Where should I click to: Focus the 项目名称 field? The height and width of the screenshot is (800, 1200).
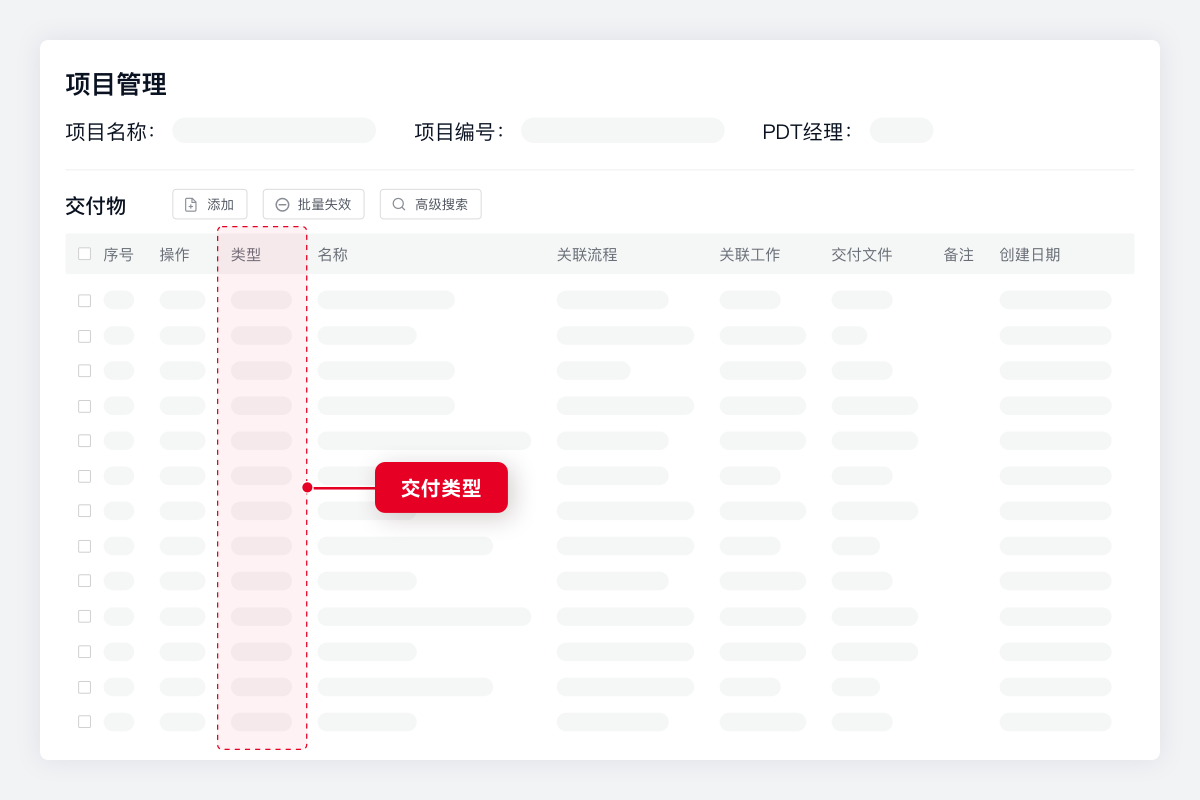[x=274, y=131]
